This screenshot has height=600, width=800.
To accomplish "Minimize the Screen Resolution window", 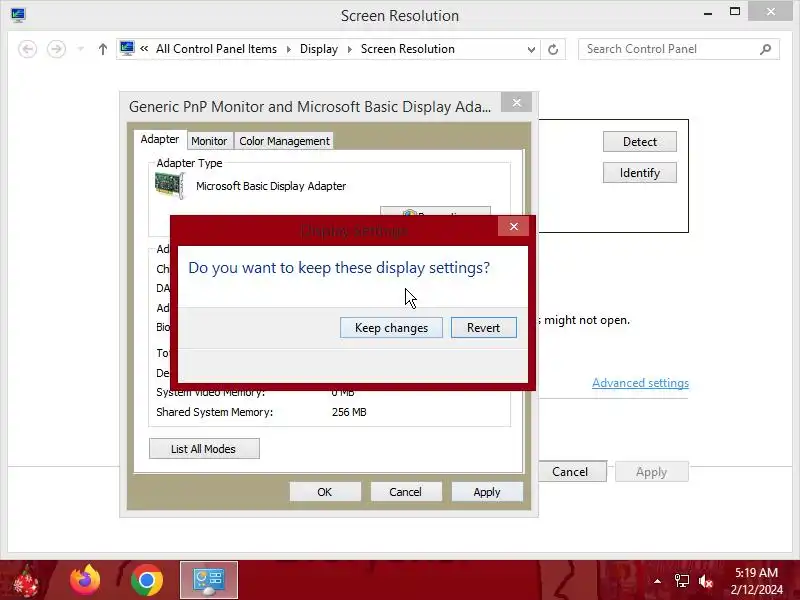I will (x=708, y=13).
